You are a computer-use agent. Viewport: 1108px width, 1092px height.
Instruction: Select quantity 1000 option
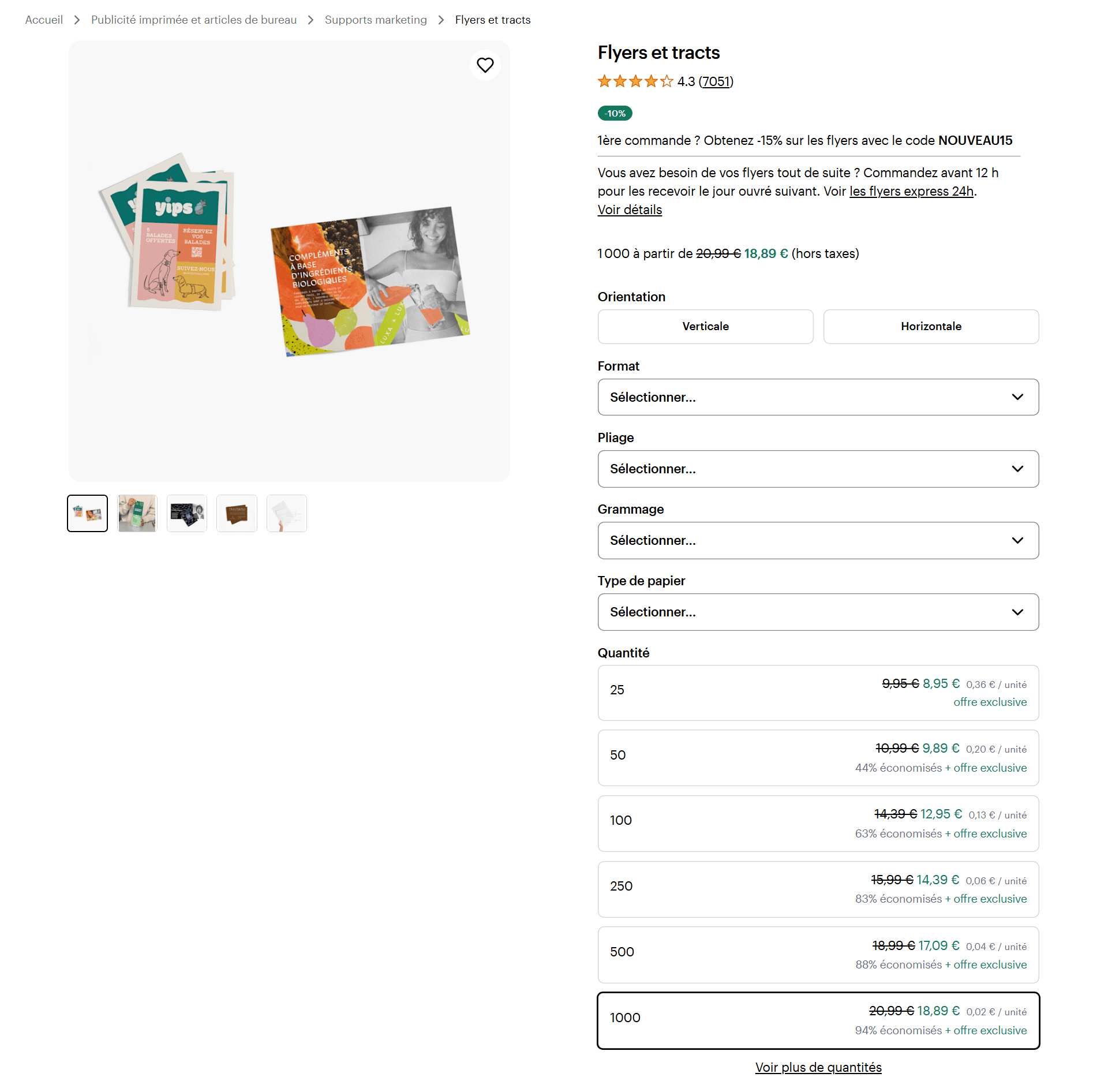coord(818,1020)
